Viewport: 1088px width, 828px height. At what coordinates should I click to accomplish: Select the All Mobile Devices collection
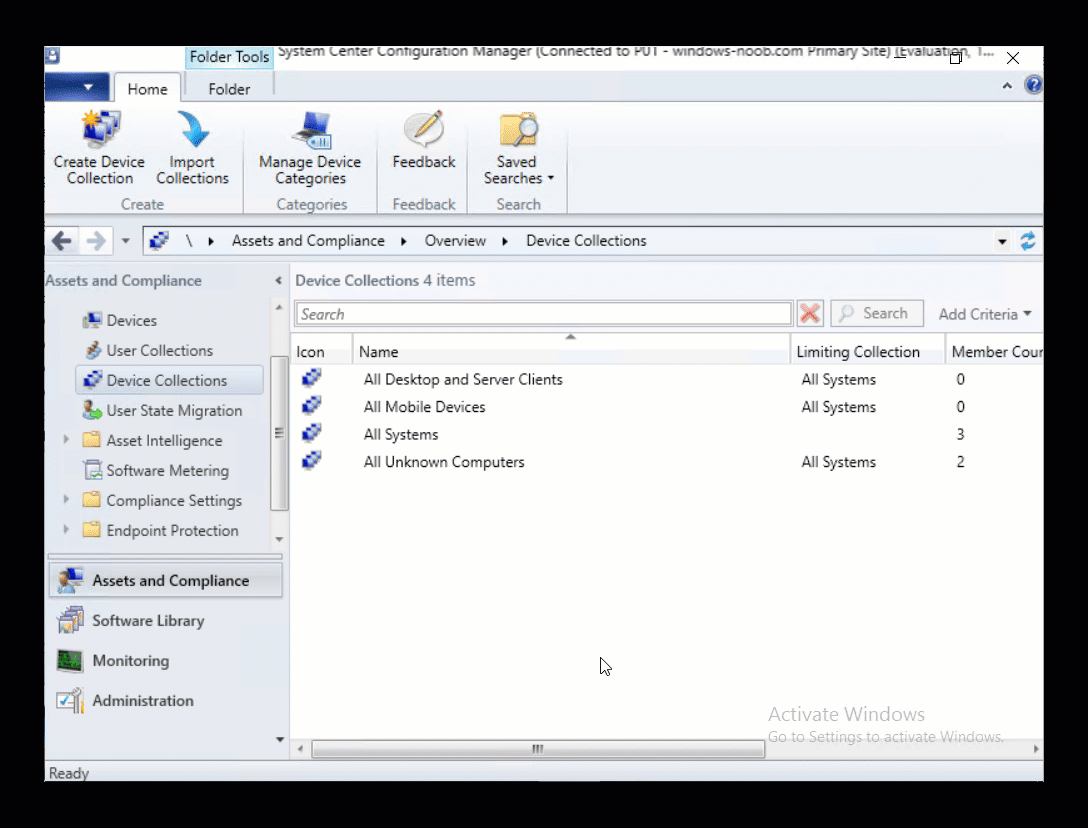coord(667,407)
